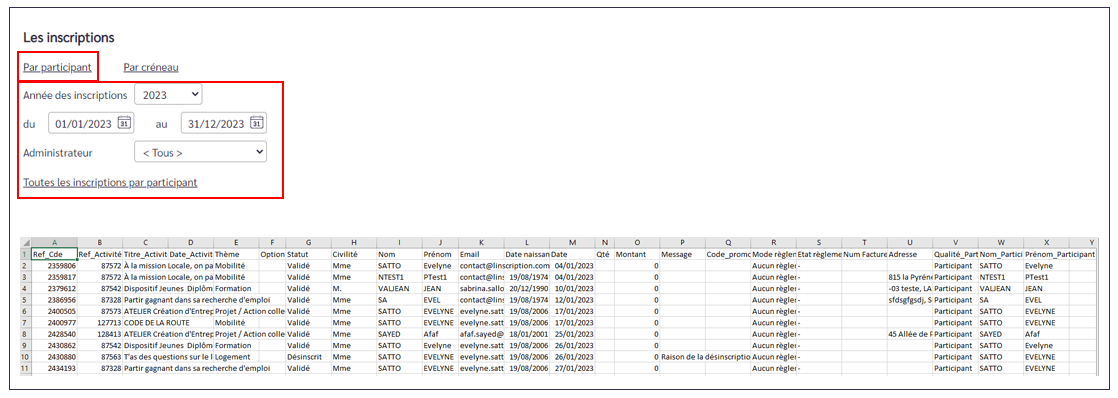Click the start date field 01/01/2023
The image size is (1118, 398).
coord(91,123)
